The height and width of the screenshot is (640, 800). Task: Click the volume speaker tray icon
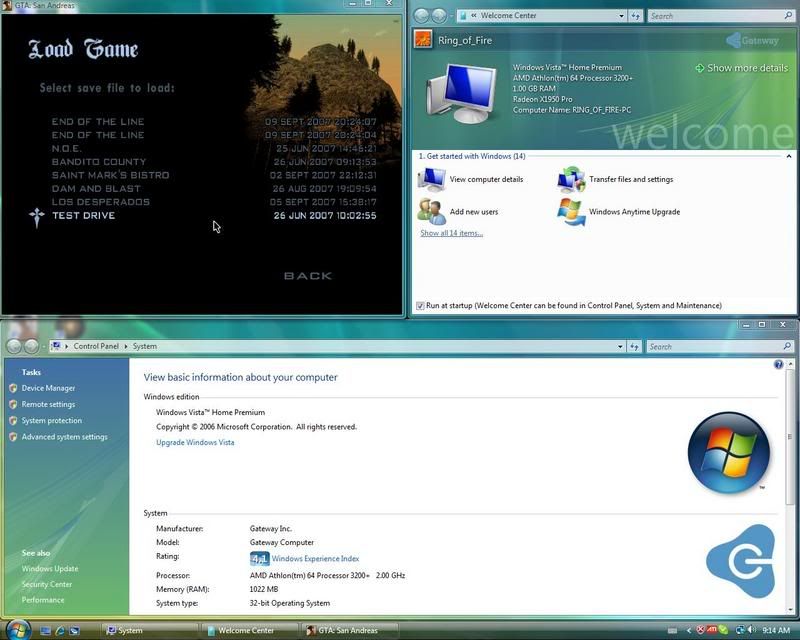point(752,630)
